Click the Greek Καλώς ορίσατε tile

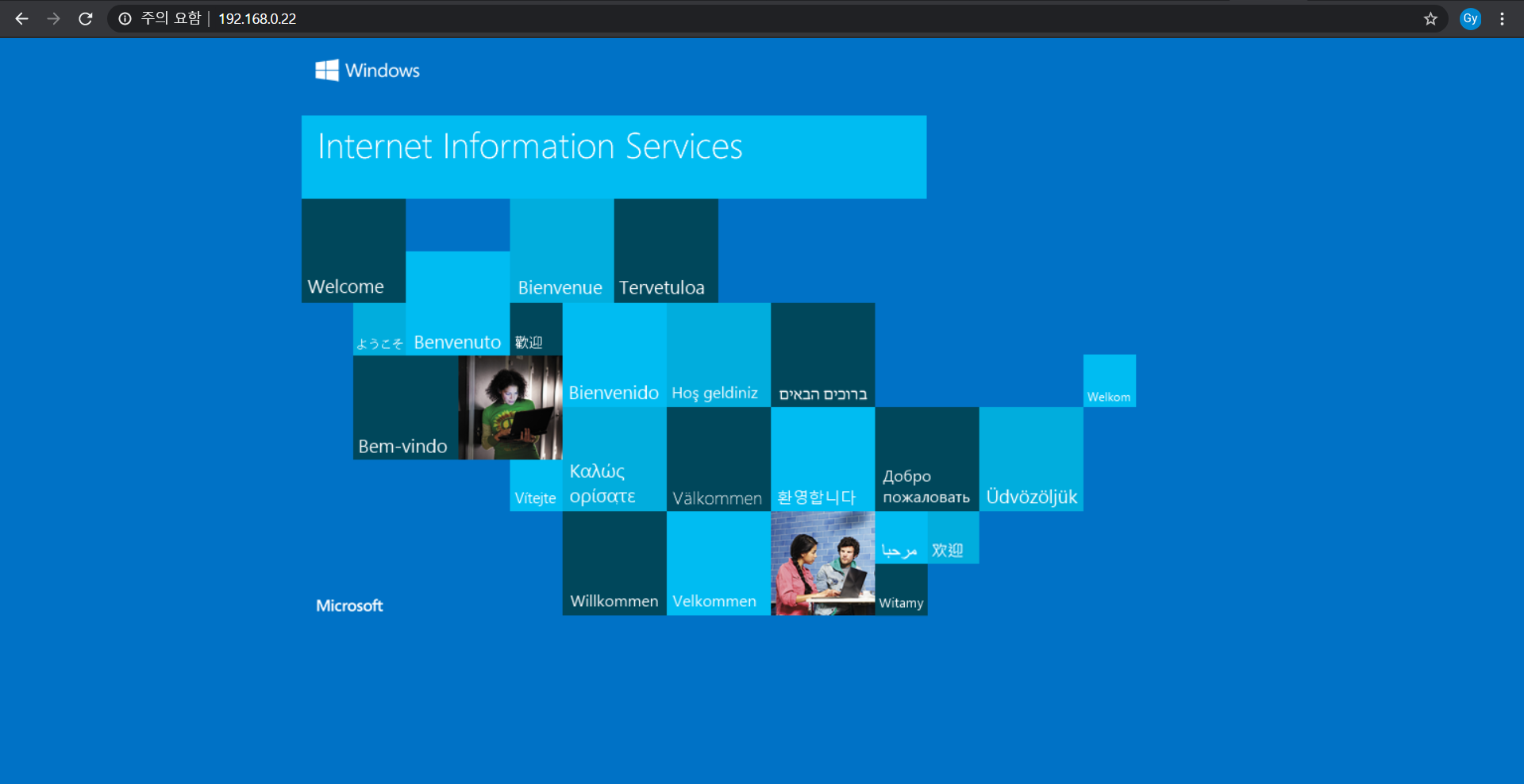click(x=614, y=459)
